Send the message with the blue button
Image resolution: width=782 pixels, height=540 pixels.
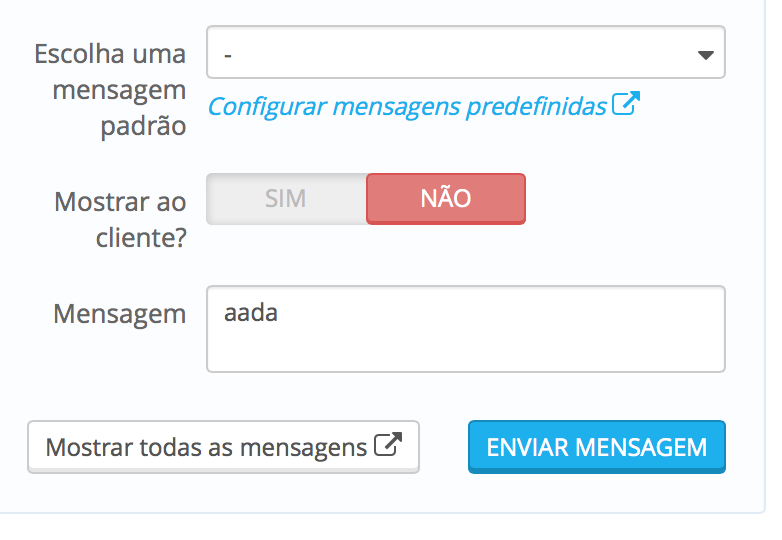tap(596, 447)
